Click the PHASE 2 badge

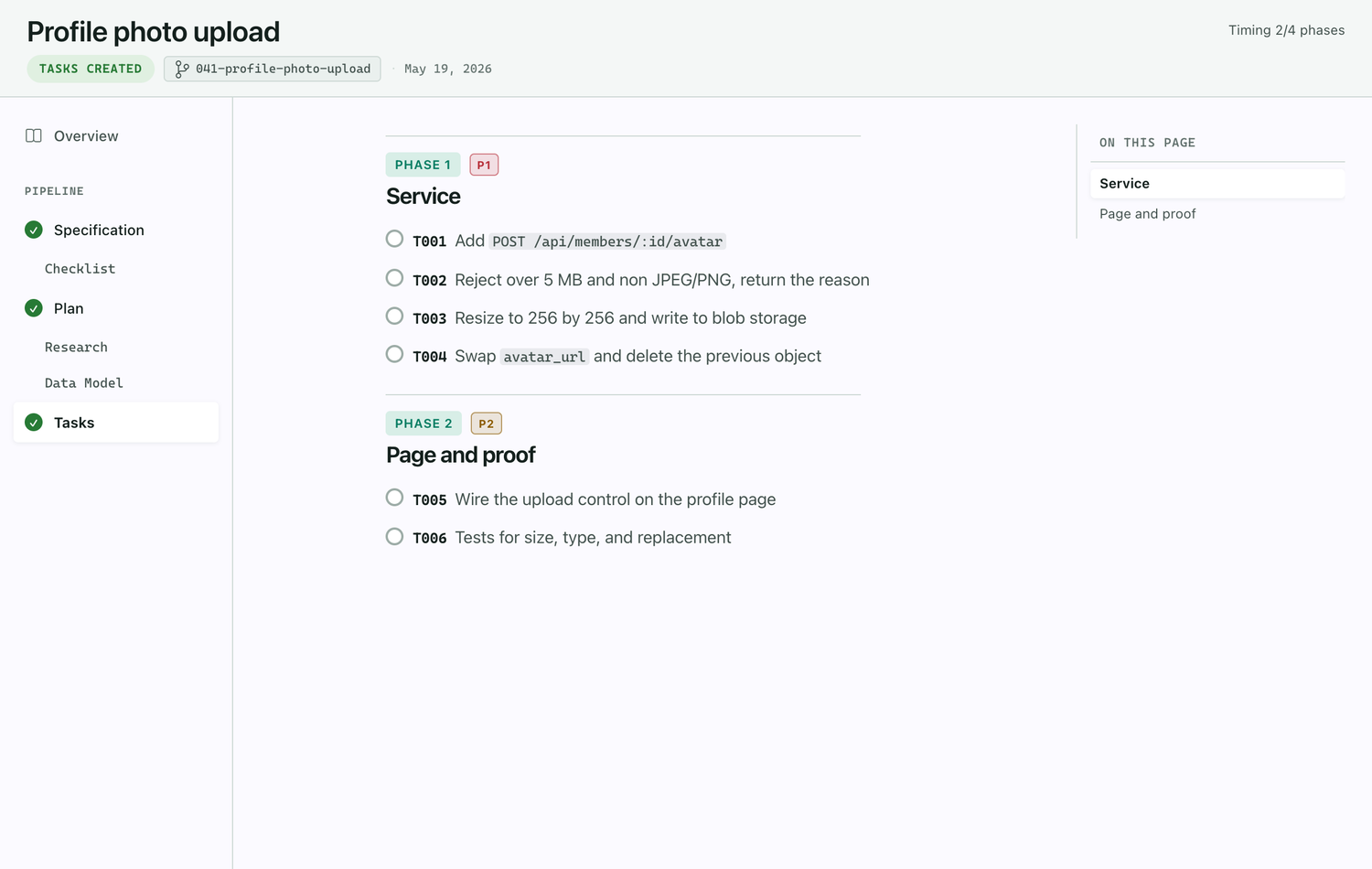point(423,424)
